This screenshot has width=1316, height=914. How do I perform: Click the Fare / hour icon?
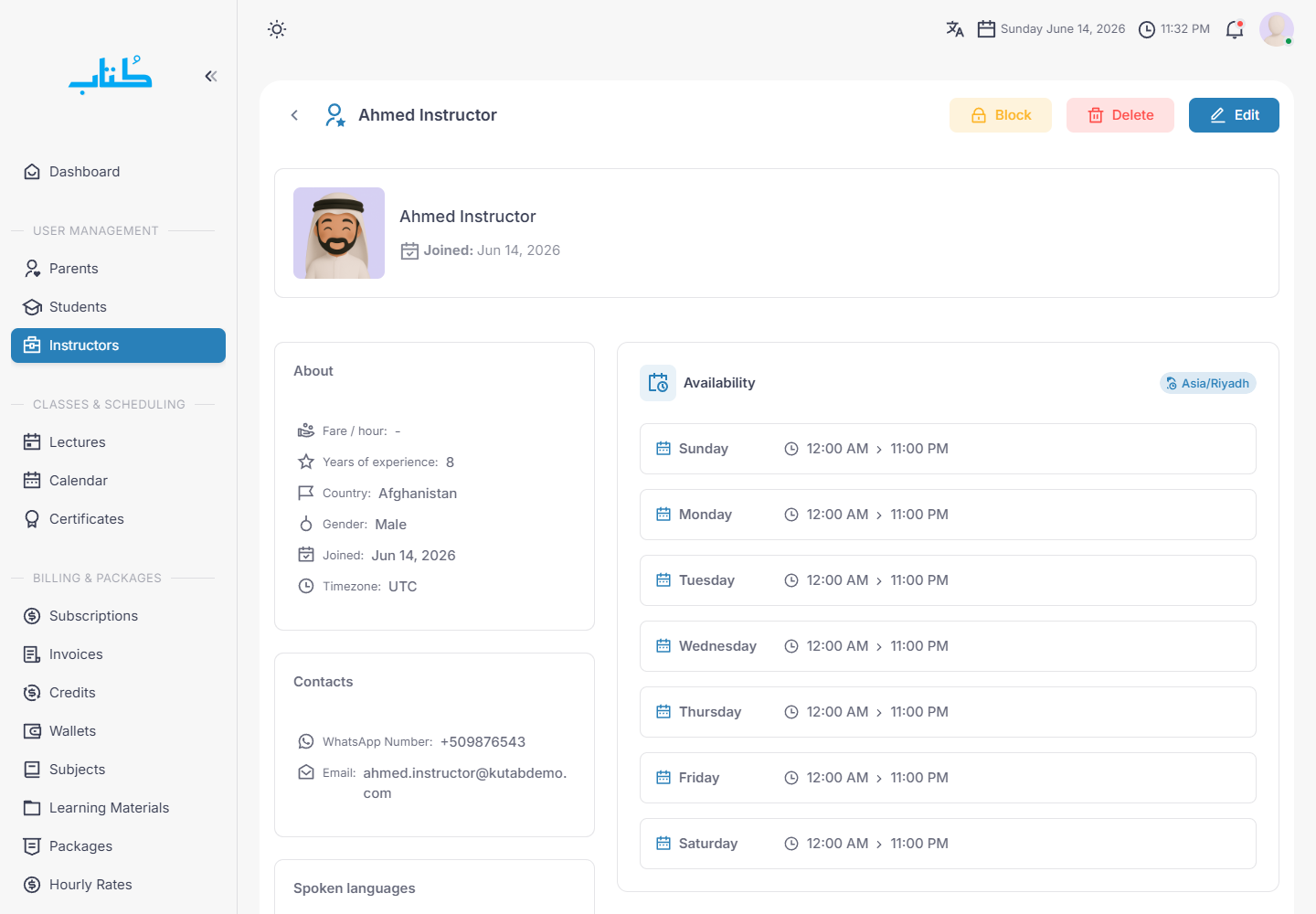(306, 430)
